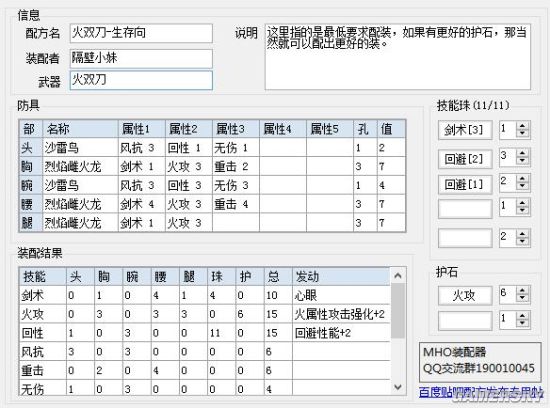Select the 头 row 沙雷鸟 armor name
This screenshot has height=408, width=550.
(80, 148)
